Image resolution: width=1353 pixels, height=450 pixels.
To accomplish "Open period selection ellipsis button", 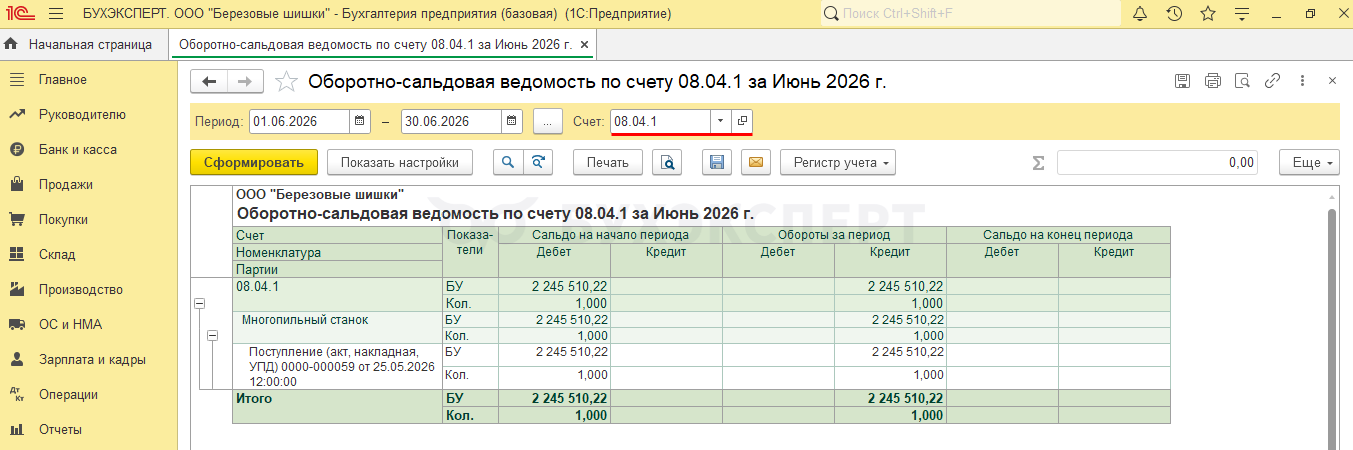I will click(x=548, y=121).
